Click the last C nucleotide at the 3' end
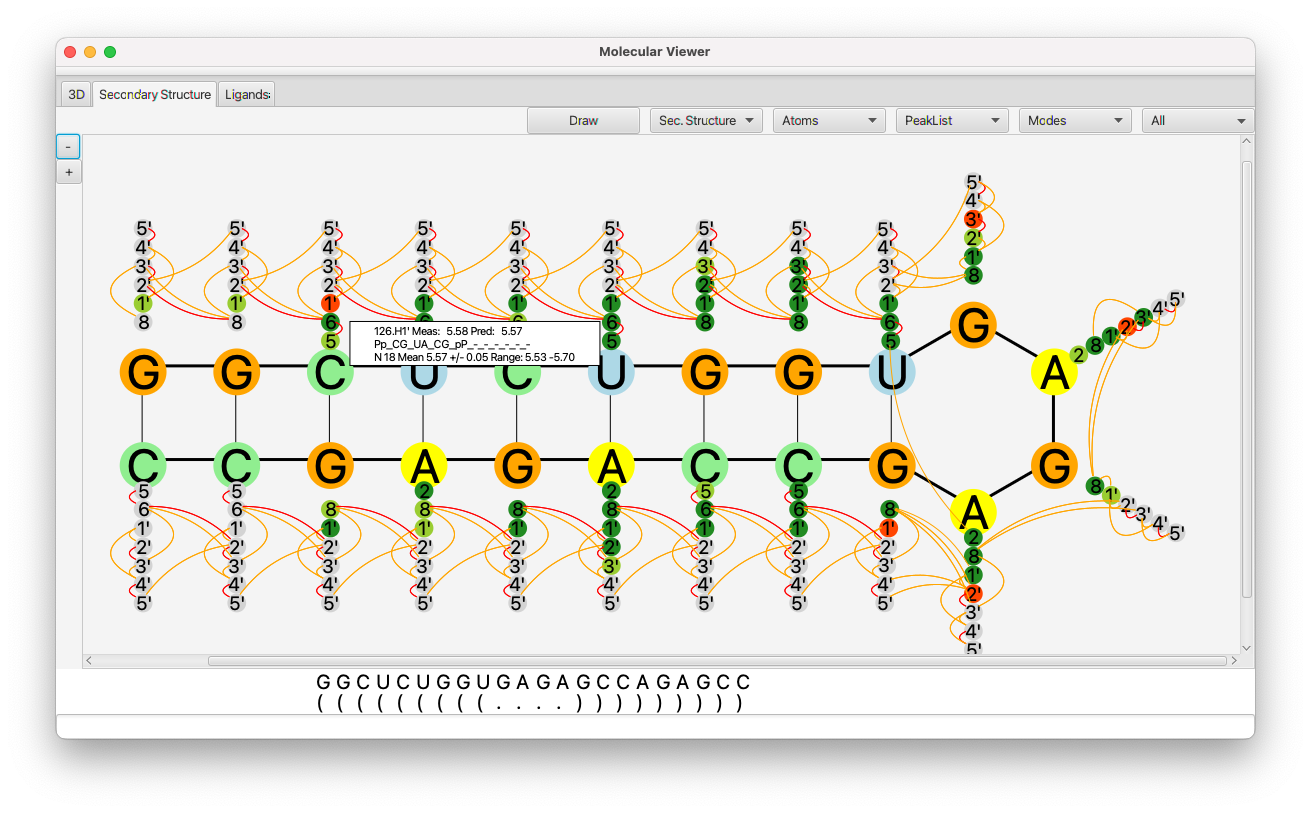1311x813 pixels. click(143, 465)
